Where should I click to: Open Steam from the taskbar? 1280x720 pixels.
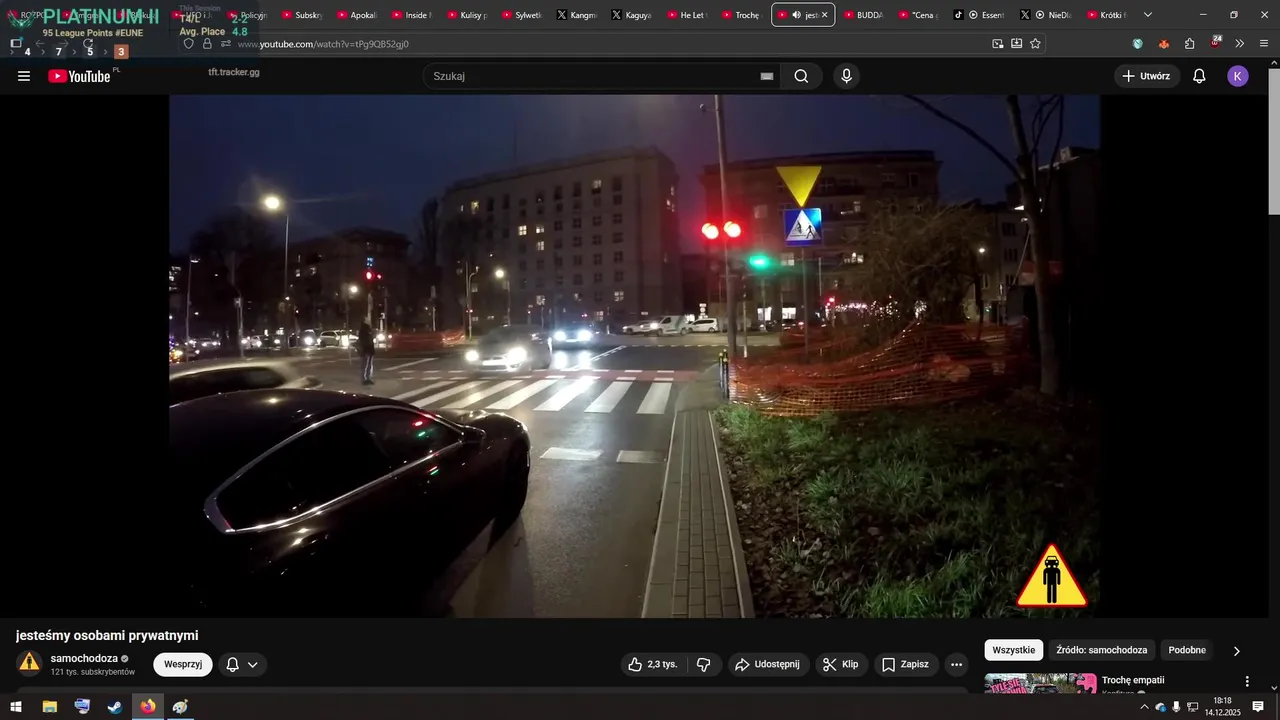115,707
